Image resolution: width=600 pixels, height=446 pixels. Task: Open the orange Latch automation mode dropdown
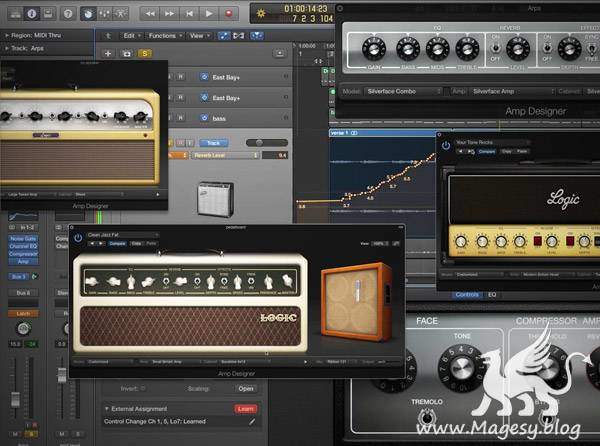[x=23, y=314]
